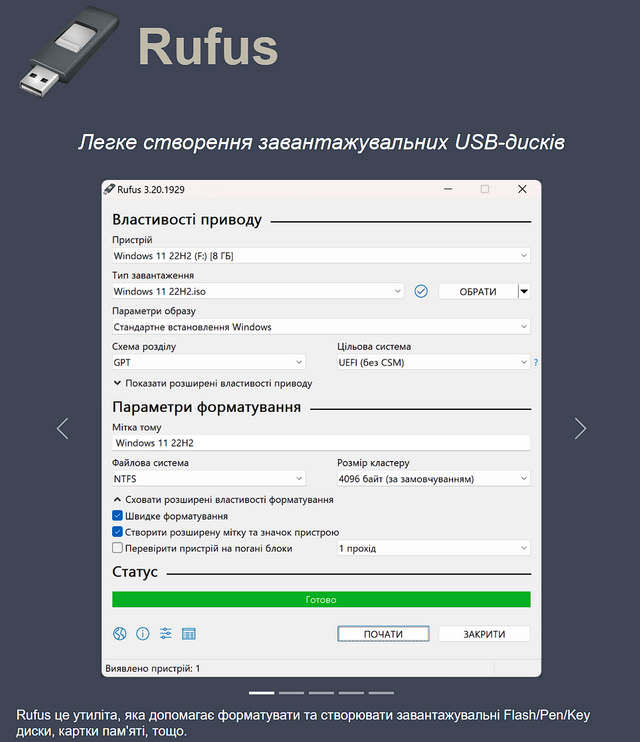
Task: Open language selection globe icon
Action: pyautogui.click(x=120, y=634)
